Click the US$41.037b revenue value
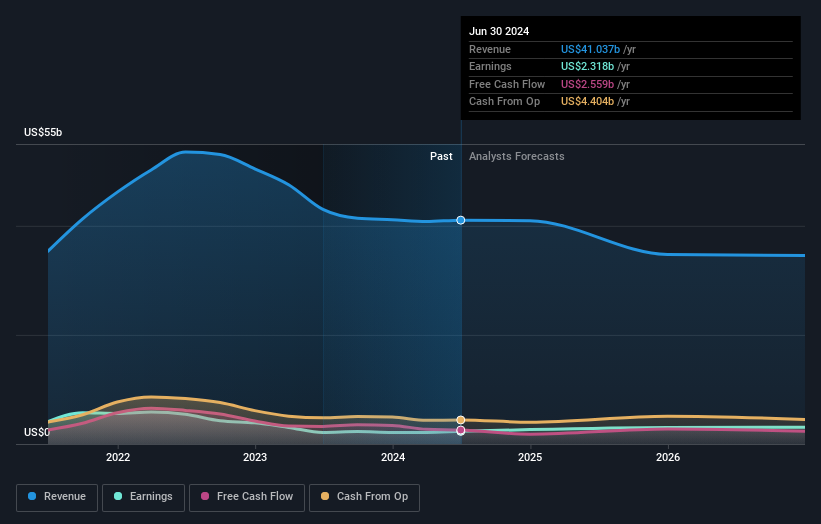Screen dimensions: 821x524 tap(590, 49)
